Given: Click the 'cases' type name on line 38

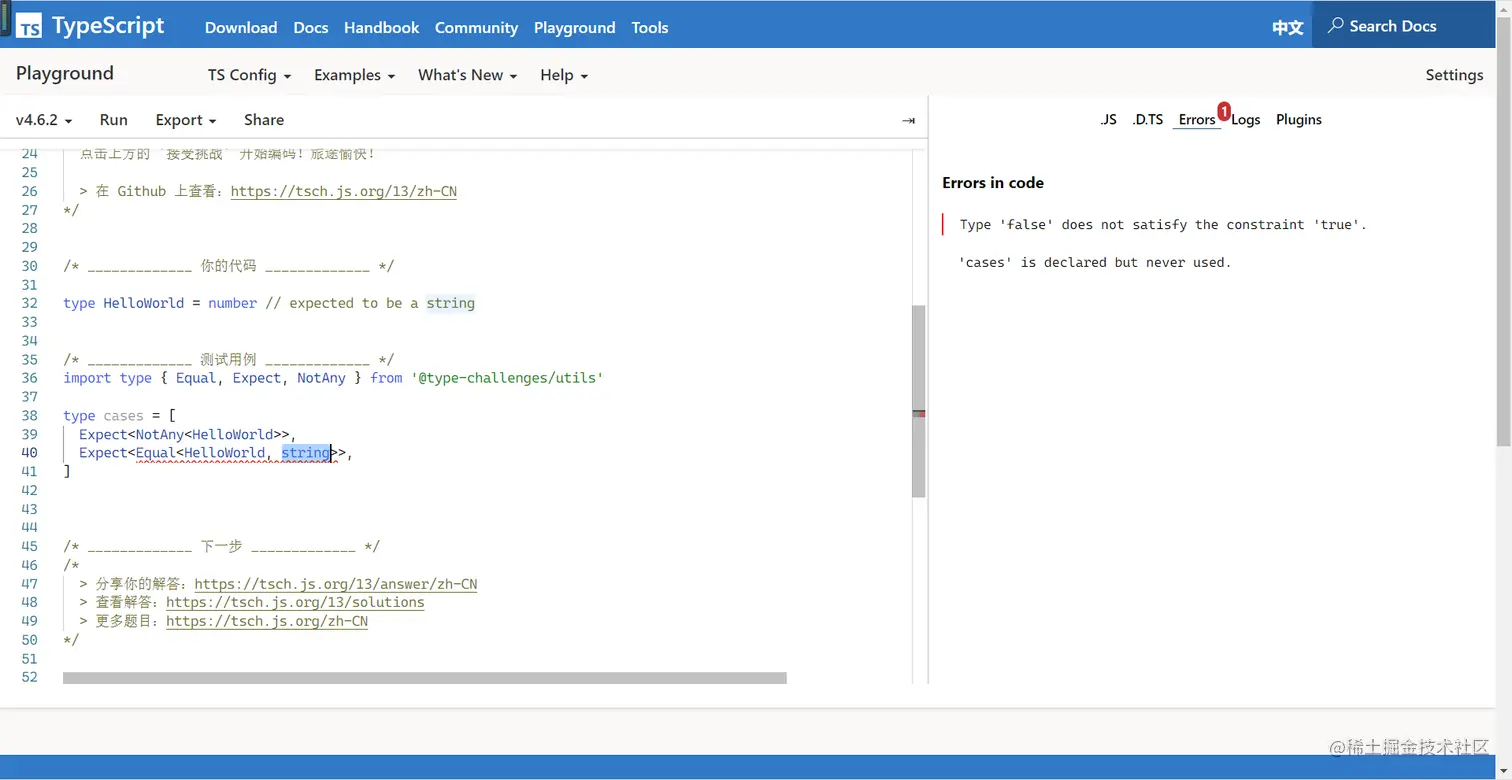Looking at the screenshot, I should [123, 415].
